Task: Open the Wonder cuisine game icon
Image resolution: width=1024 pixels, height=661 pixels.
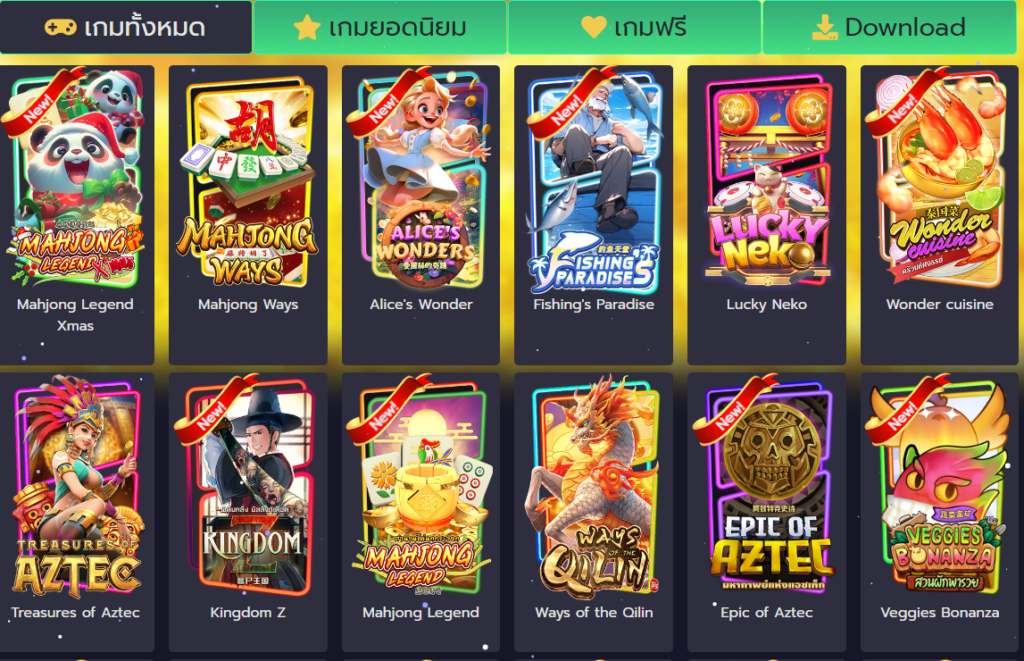Action: [939, 178]
